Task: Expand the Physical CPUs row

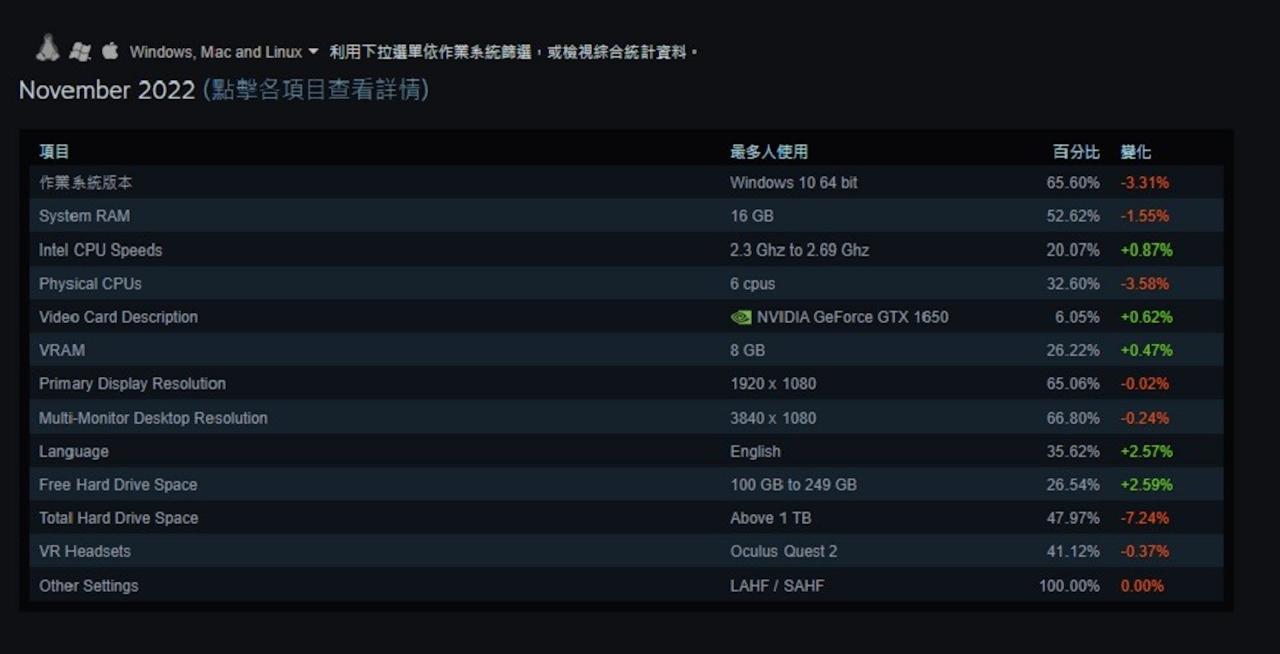Action: (89, 283)
